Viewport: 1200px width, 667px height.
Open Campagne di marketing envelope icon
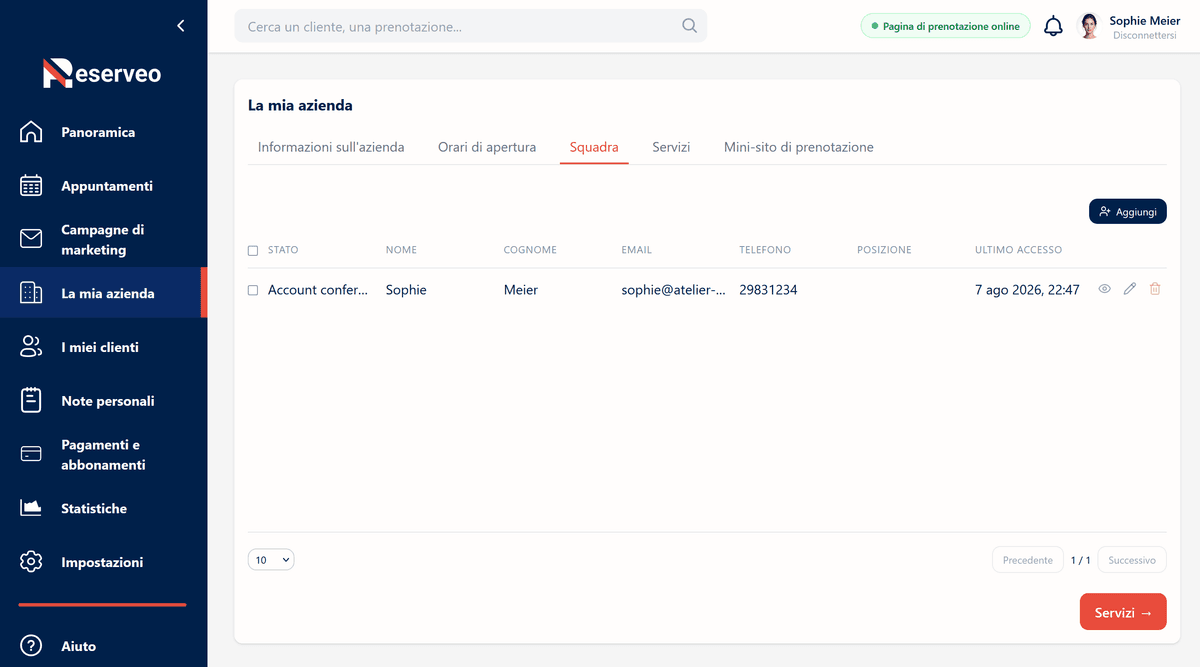[31, 239]
